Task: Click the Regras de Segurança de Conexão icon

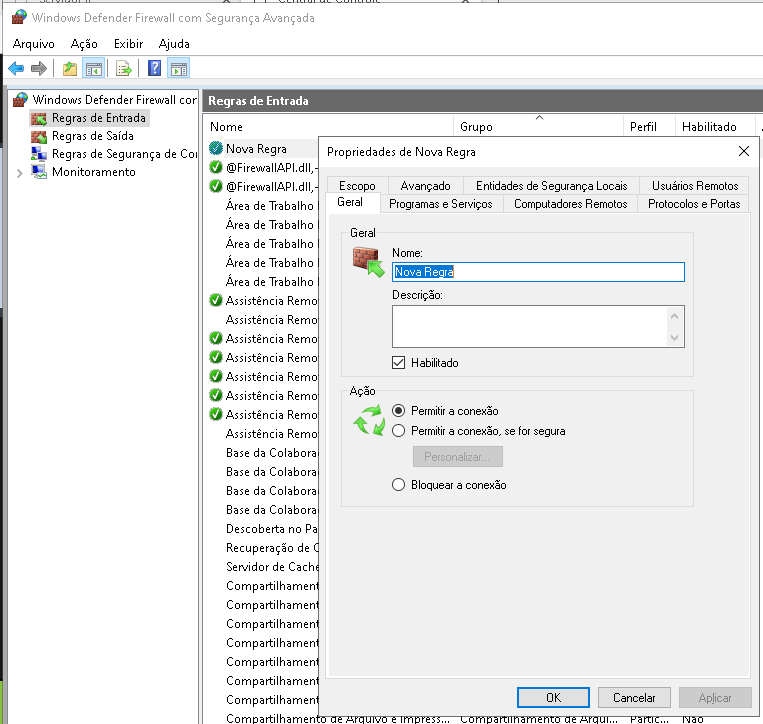Action: coord(39,154)
